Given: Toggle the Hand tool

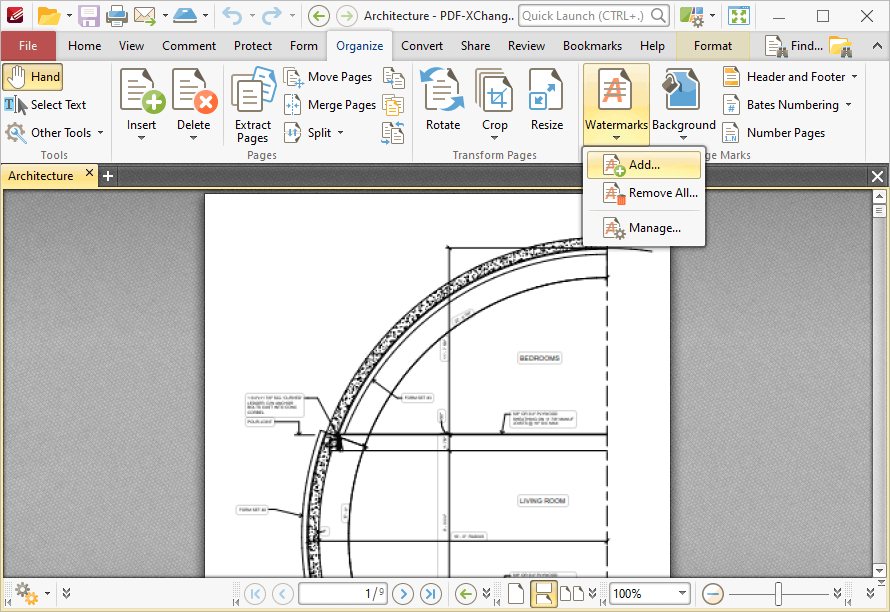Looking at the screenshot, I should click(33, 77).
